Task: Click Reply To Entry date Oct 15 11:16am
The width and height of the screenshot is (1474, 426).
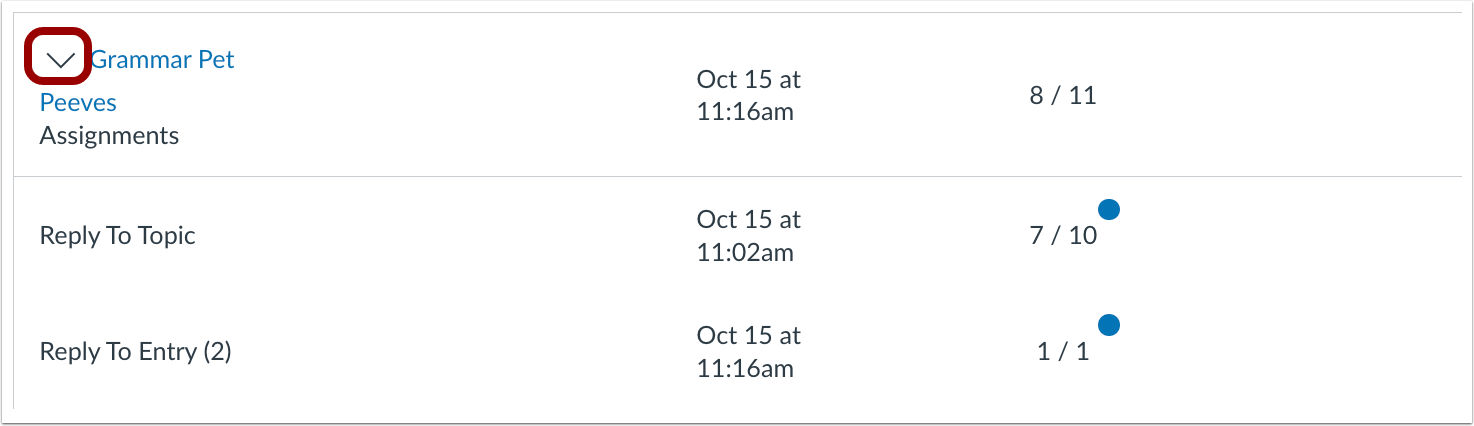Action: click(x=749, y=352)
